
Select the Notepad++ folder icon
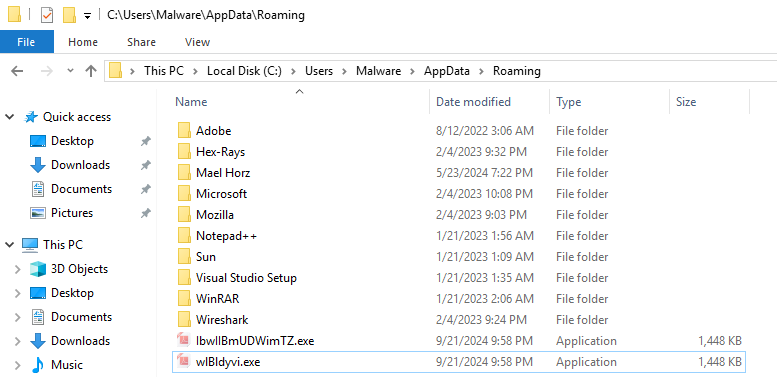click(184, 236)
